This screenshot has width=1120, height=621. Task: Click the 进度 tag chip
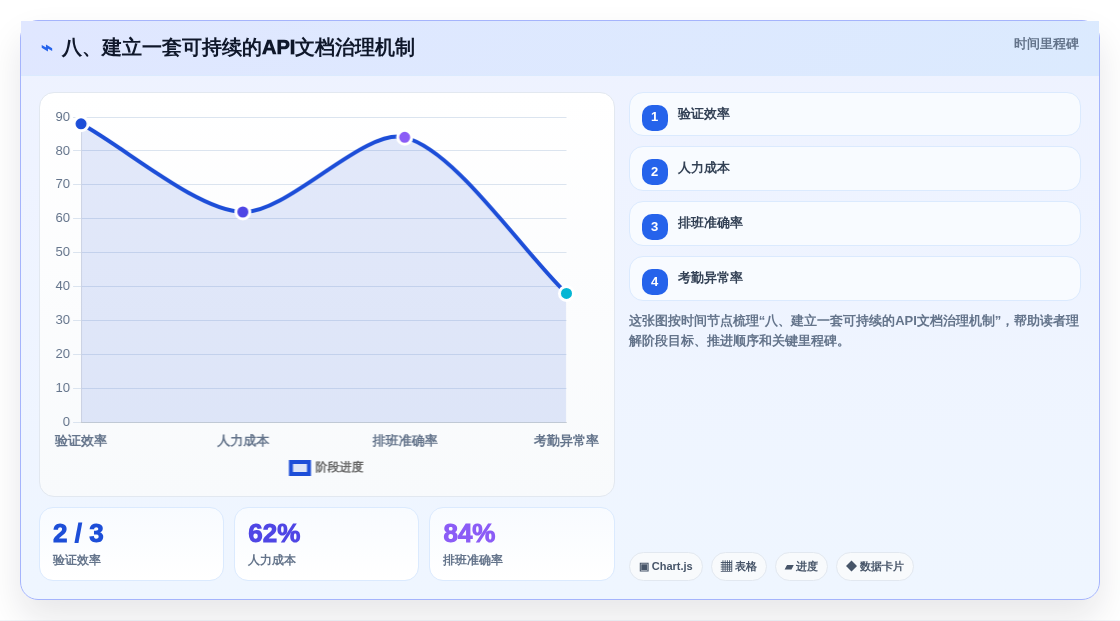801,567
